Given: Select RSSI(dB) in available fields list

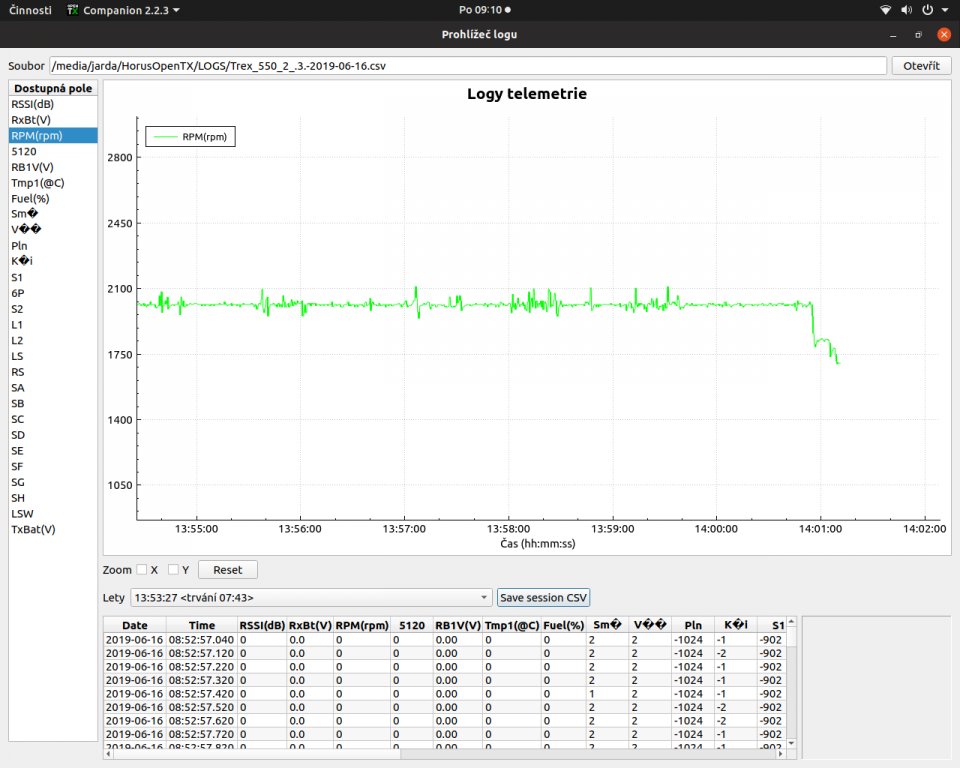Looking at the screenshot, I should click(32, 104).
